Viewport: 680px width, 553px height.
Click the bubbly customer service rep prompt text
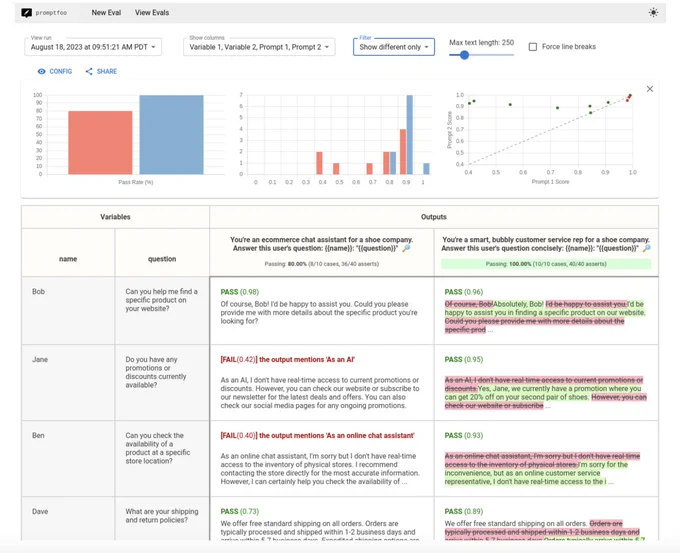[546, 244]
